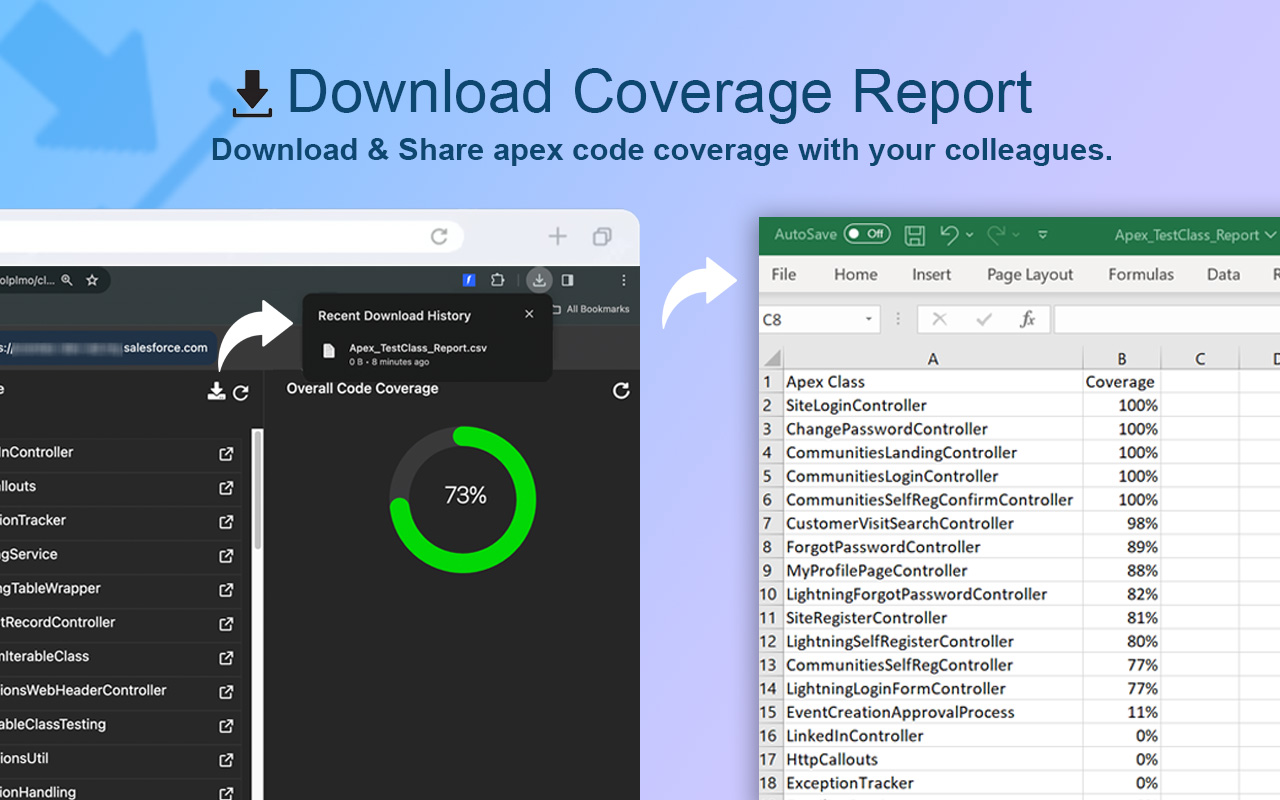Click the zoom magnifier icon in address bar
Screen dimensions: 1280x800
(x=67, y=281)
